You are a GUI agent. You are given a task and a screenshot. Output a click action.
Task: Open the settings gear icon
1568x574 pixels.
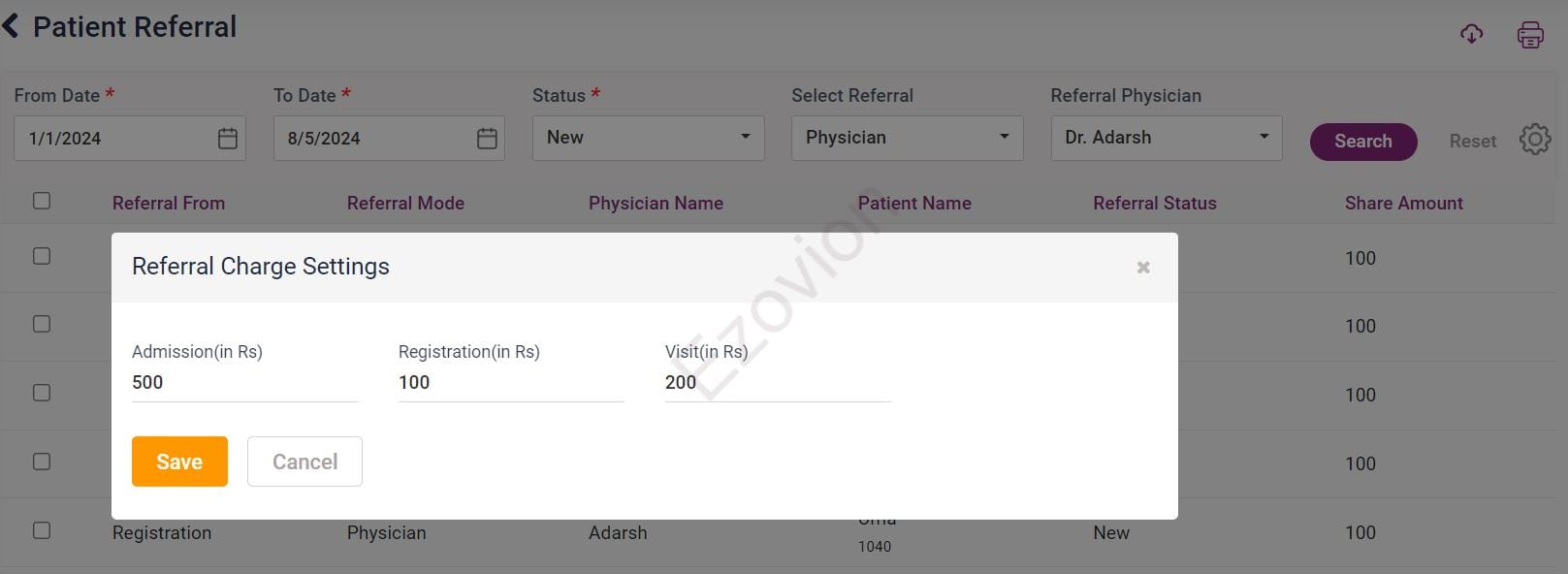point(1535,140)
